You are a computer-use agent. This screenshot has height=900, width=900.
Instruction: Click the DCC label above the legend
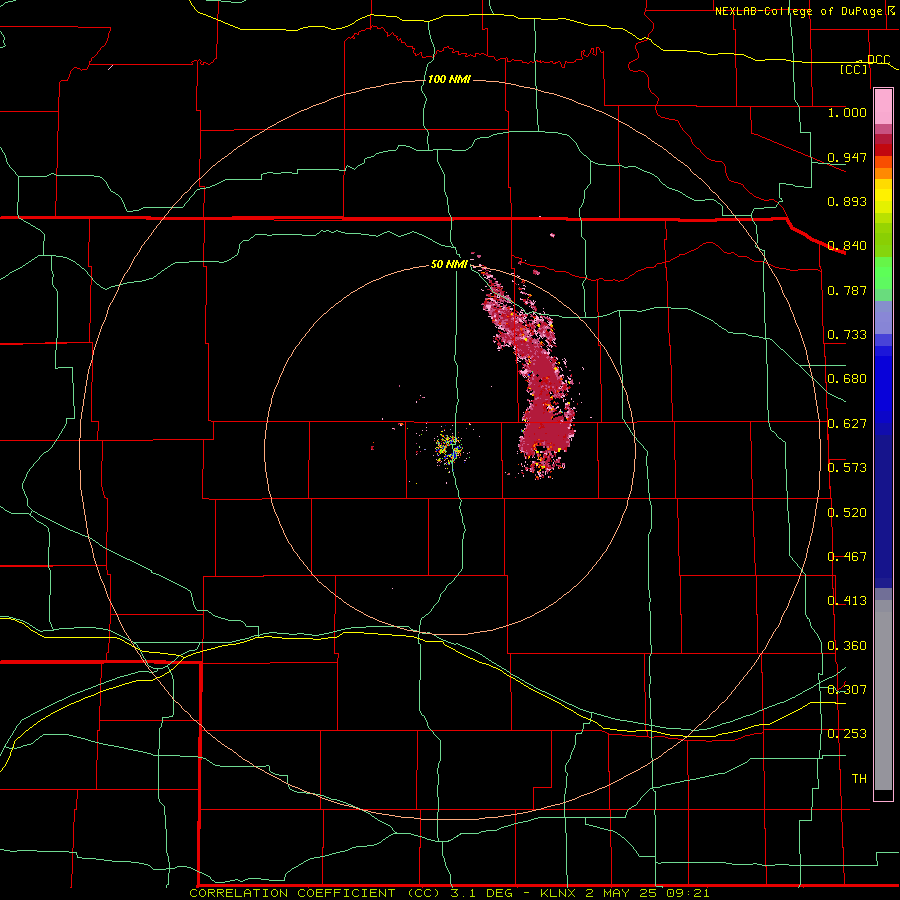coord(878,60)
